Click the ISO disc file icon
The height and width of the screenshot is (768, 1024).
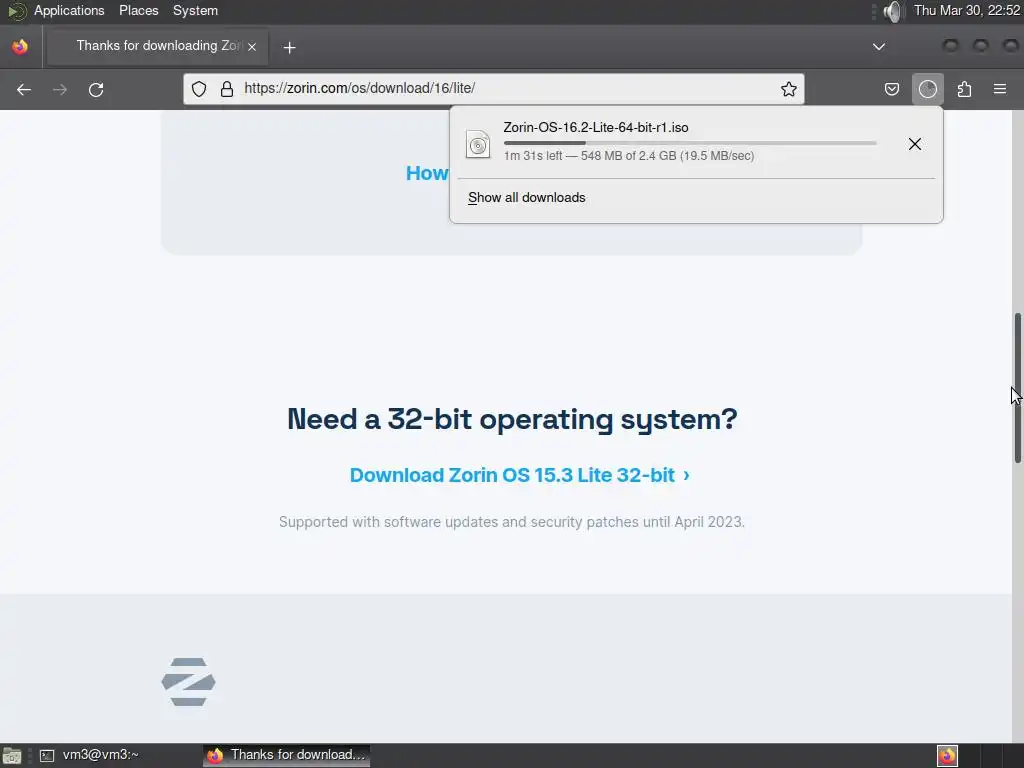(x=478, y=144)
